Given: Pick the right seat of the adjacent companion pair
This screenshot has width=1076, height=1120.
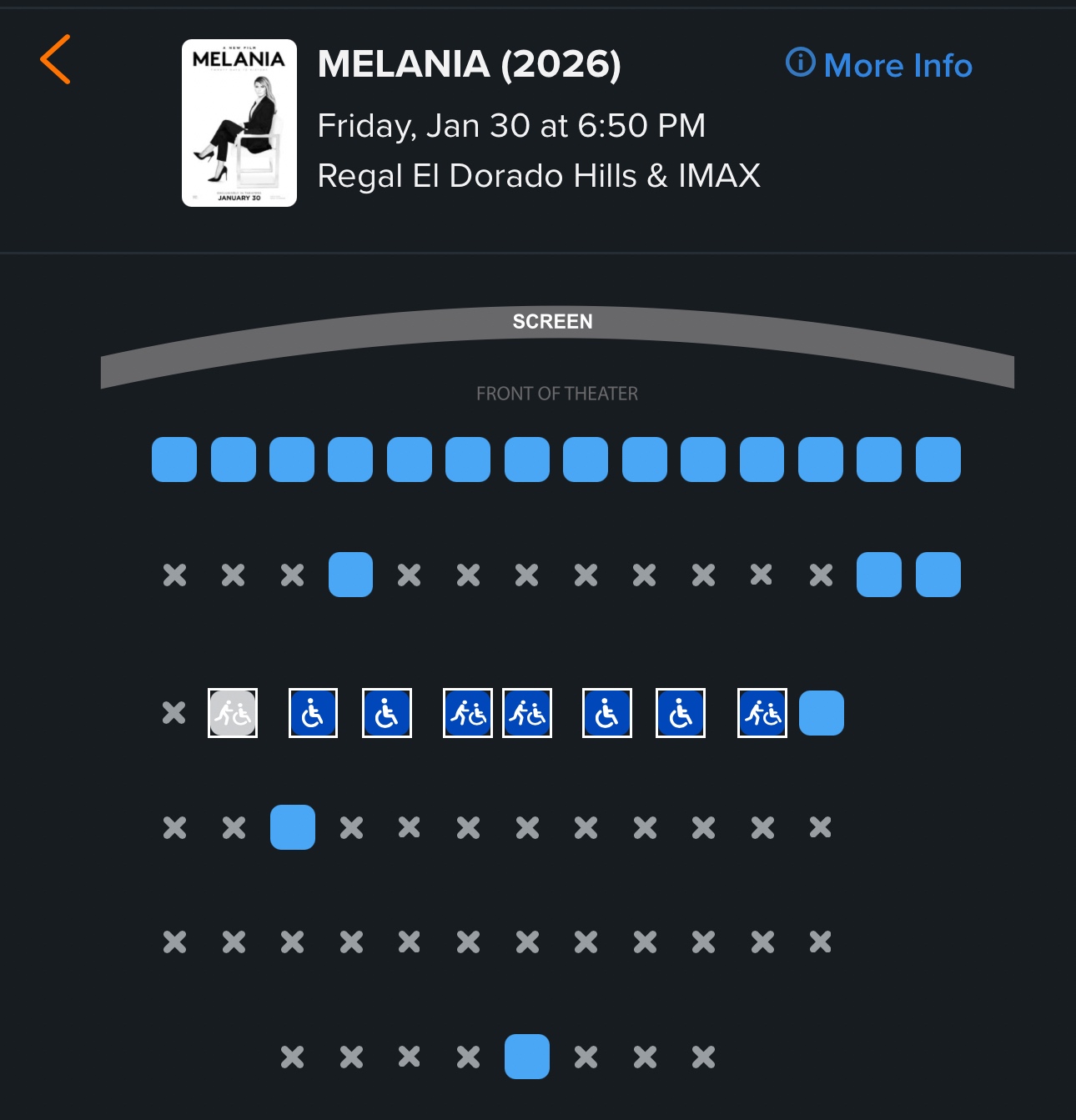Looking at the screenshot, I should tap(527, 713).
